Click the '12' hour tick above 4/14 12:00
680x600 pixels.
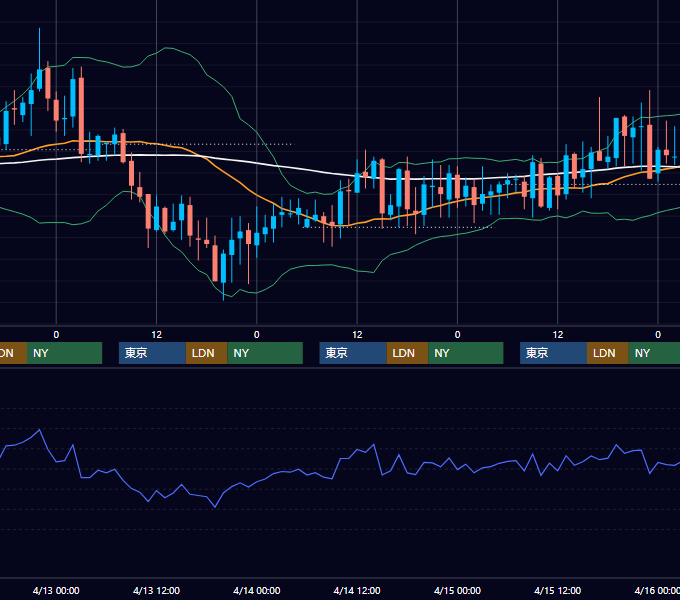tap(357, 335)
